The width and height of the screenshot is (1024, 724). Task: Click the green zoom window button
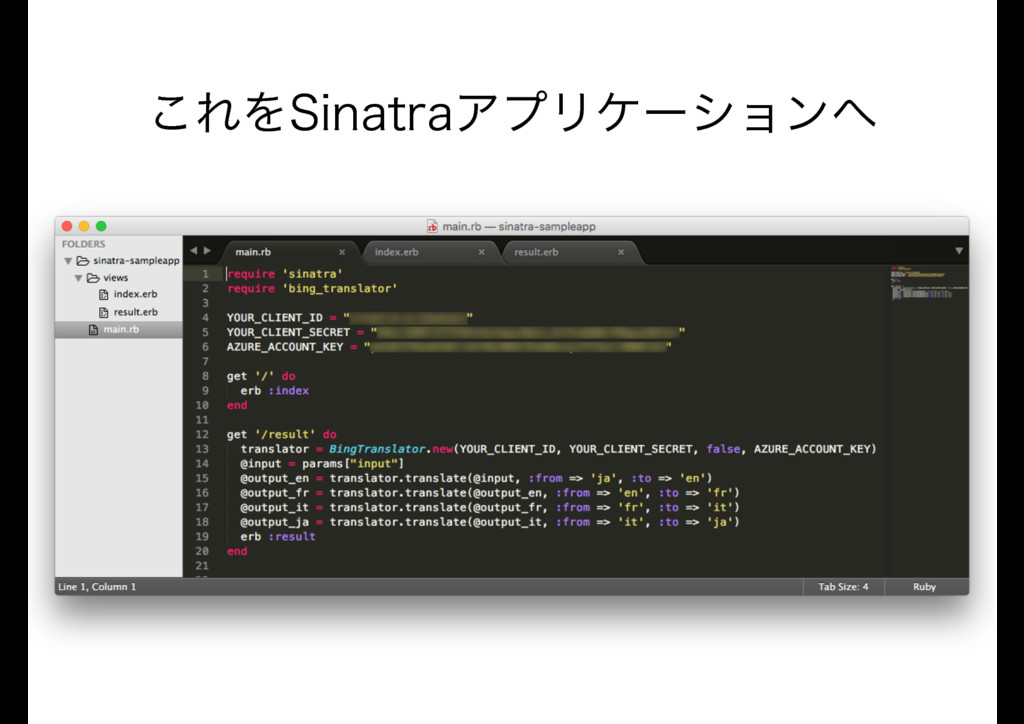(101, 226)
